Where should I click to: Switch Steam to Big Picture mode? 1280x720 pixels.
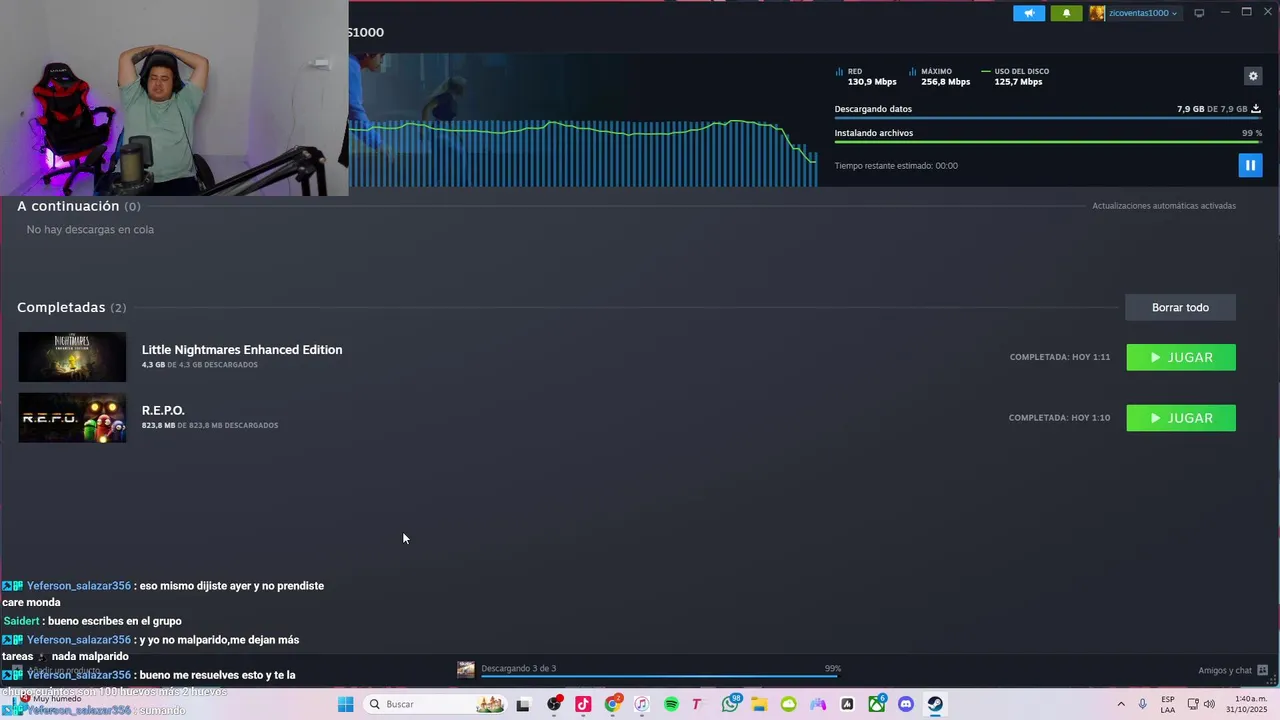1199,13
